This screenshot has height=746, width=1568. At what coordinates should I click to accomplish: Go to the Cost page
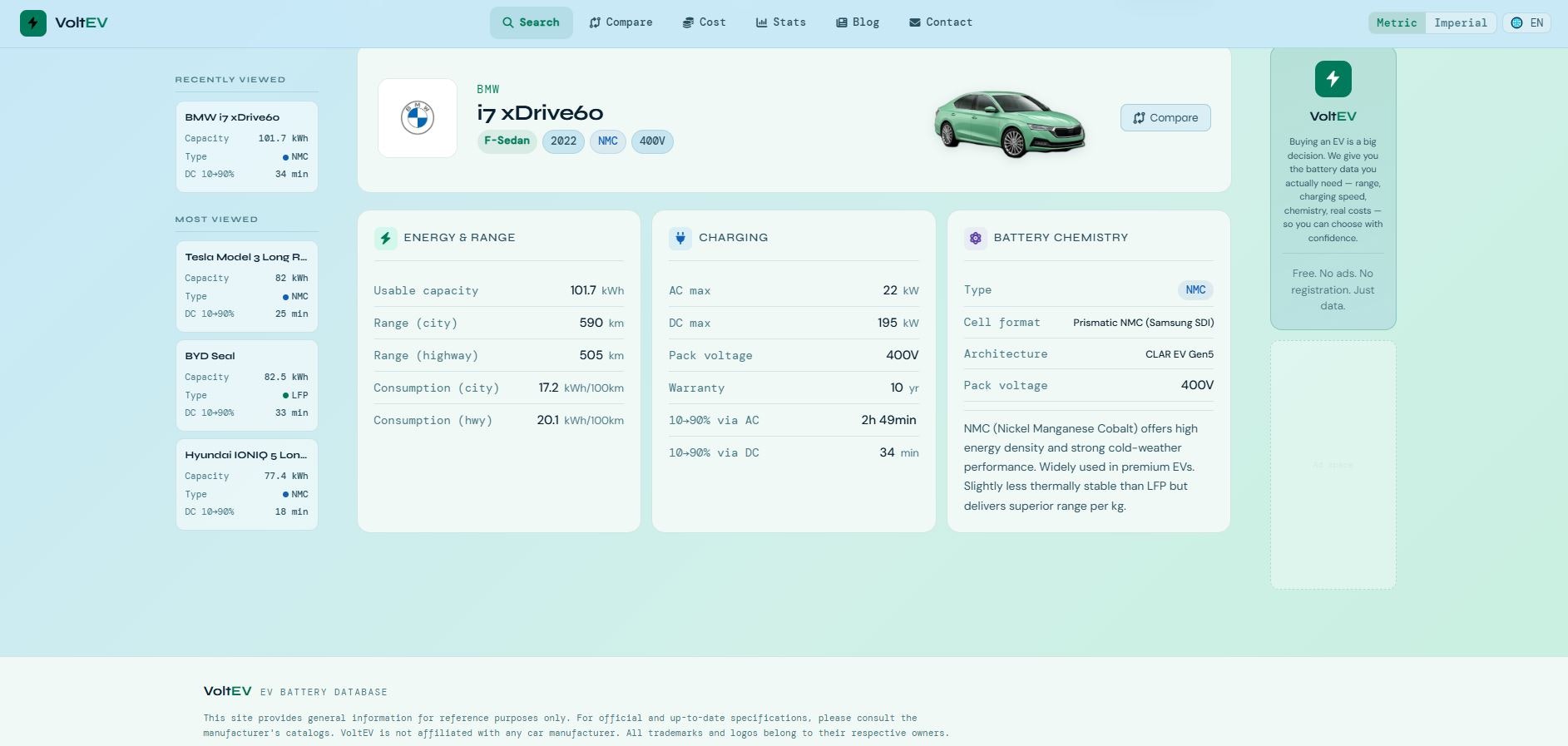(704, 22)
